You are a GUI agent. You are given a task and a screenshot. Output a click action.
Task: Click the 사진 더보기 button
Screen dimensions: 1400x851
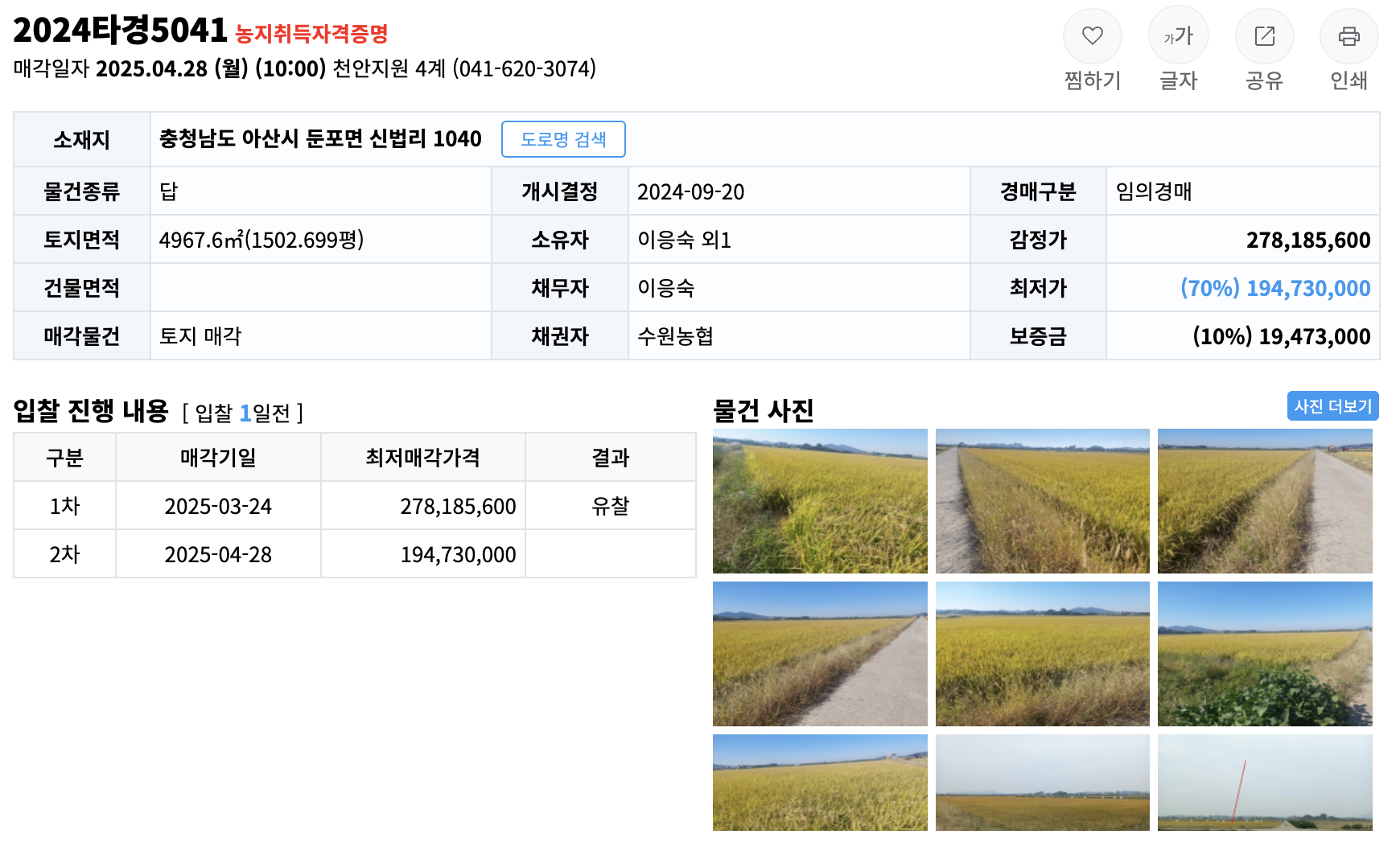pos(1332,406)
